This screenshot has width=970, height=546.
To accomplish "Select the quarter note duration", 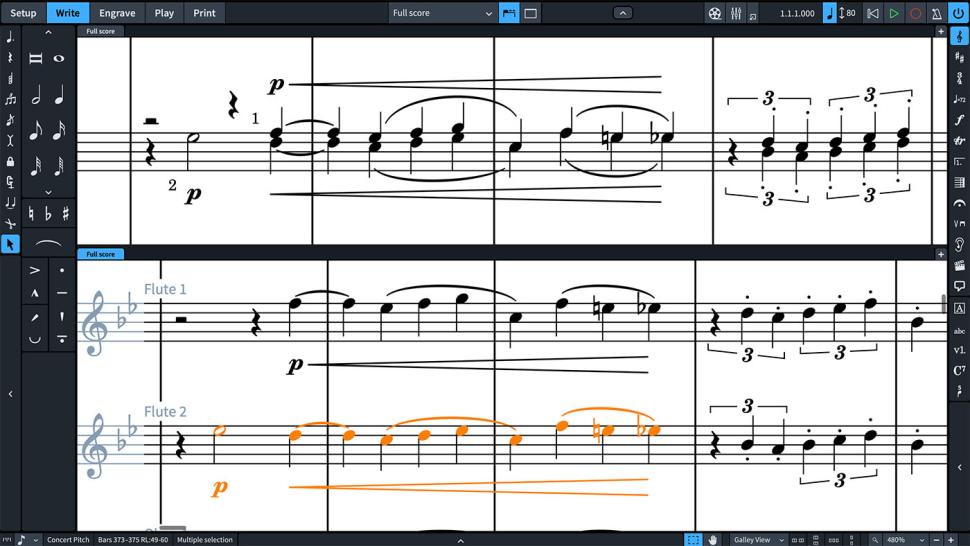I will click(x=59, y=96).
